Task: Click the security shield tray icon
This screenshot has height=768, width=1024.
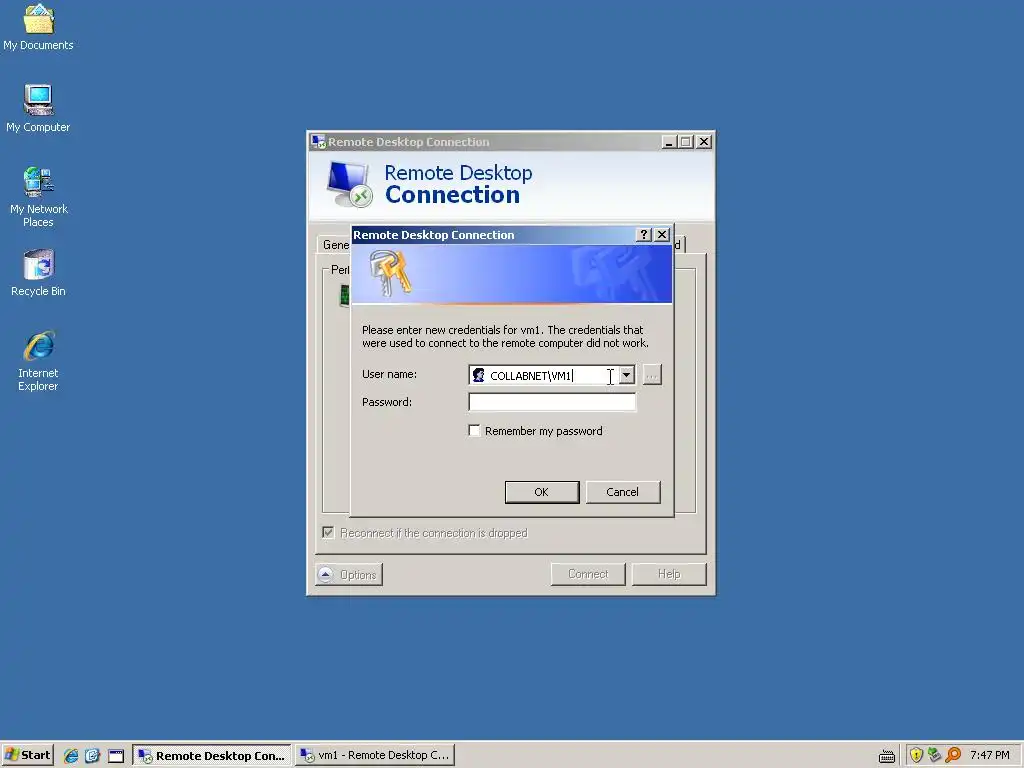Action: (x=916, y=755)
